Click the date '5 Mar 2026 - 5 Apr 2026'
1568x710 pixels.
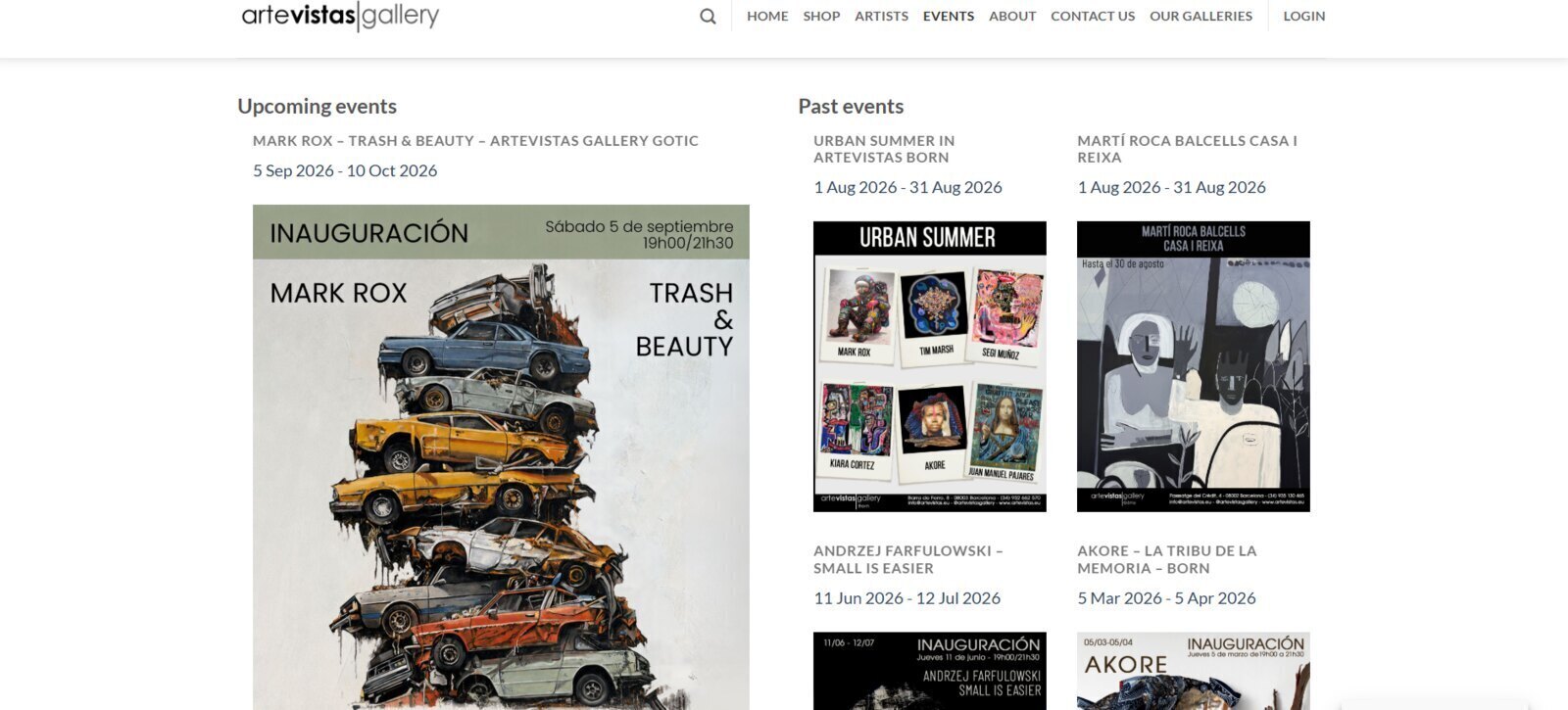(1166, 598)
